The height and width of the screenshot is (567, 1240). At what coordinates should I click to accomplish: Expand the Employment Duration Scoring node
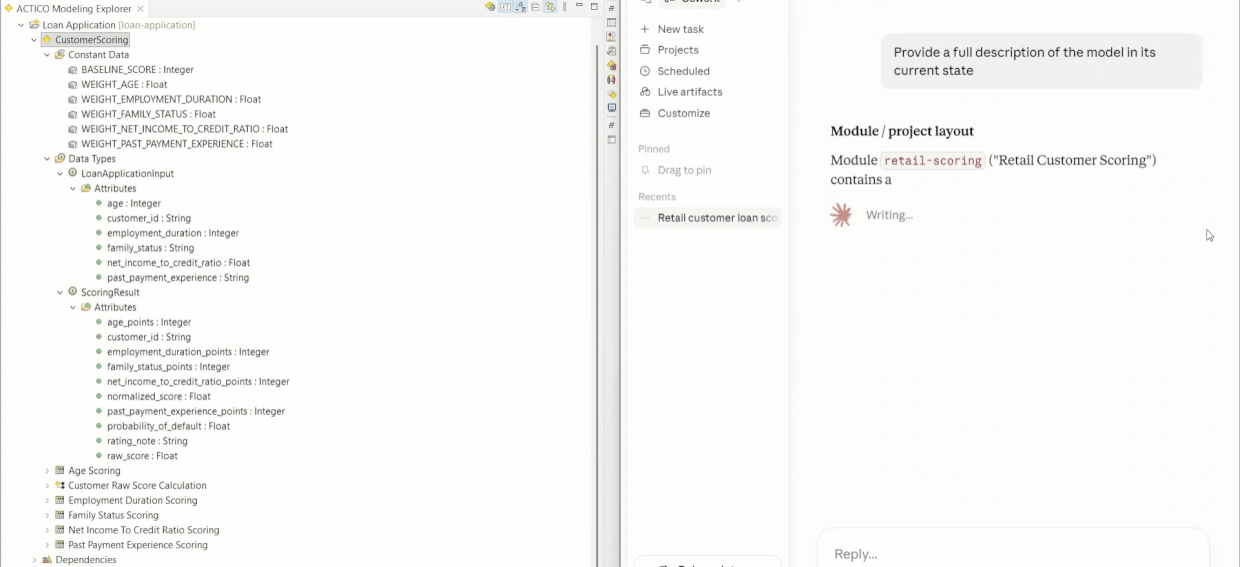pyautogui.click(x=47, y=501)
